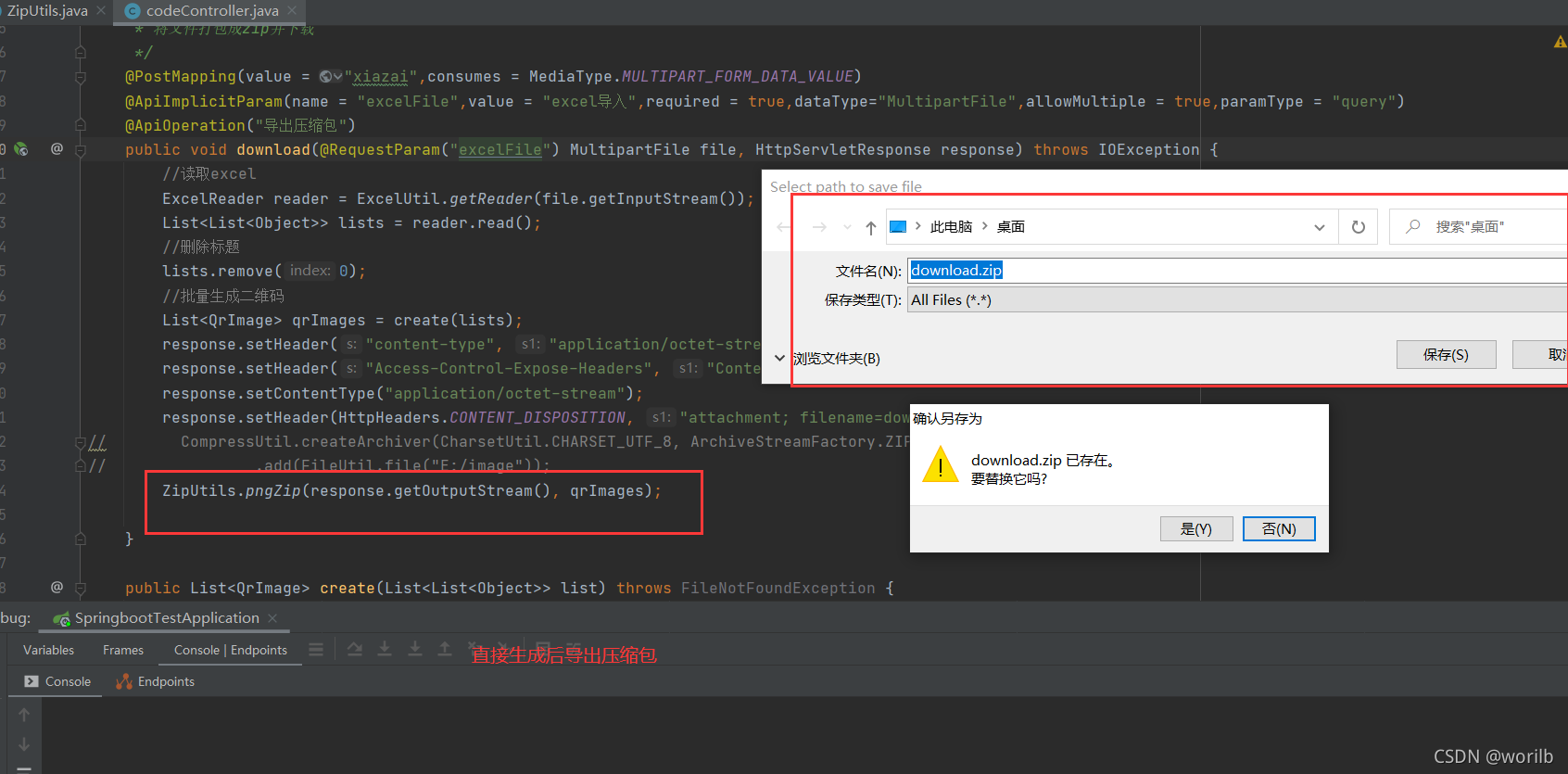The image size is (1568, 774).
Task: Go back in the save file dialog
Action: tap(784, 227)
